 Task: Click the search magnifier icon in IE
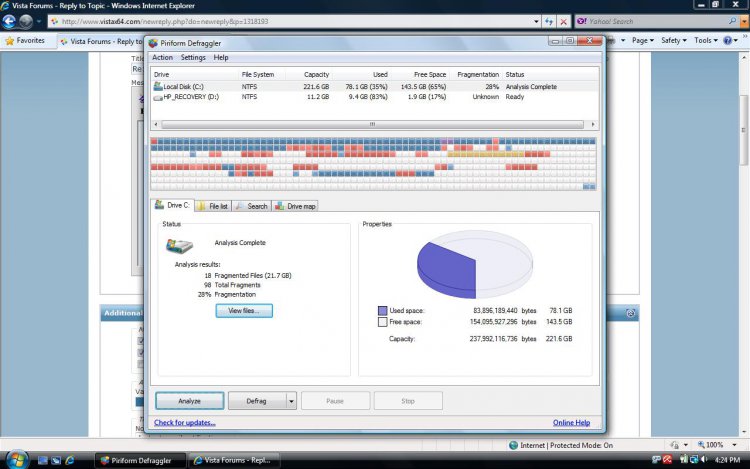pos(732,21)
